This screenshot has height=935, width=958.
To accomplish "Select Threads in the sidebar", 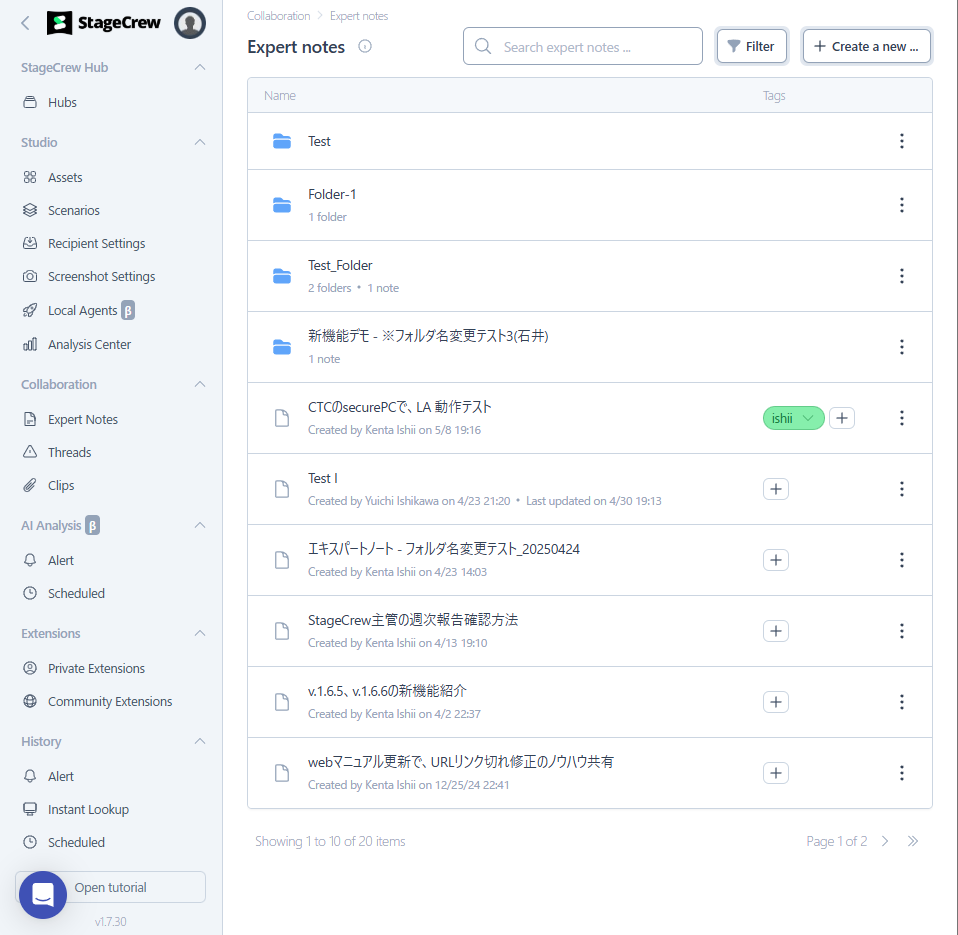I will coord(69,452).
